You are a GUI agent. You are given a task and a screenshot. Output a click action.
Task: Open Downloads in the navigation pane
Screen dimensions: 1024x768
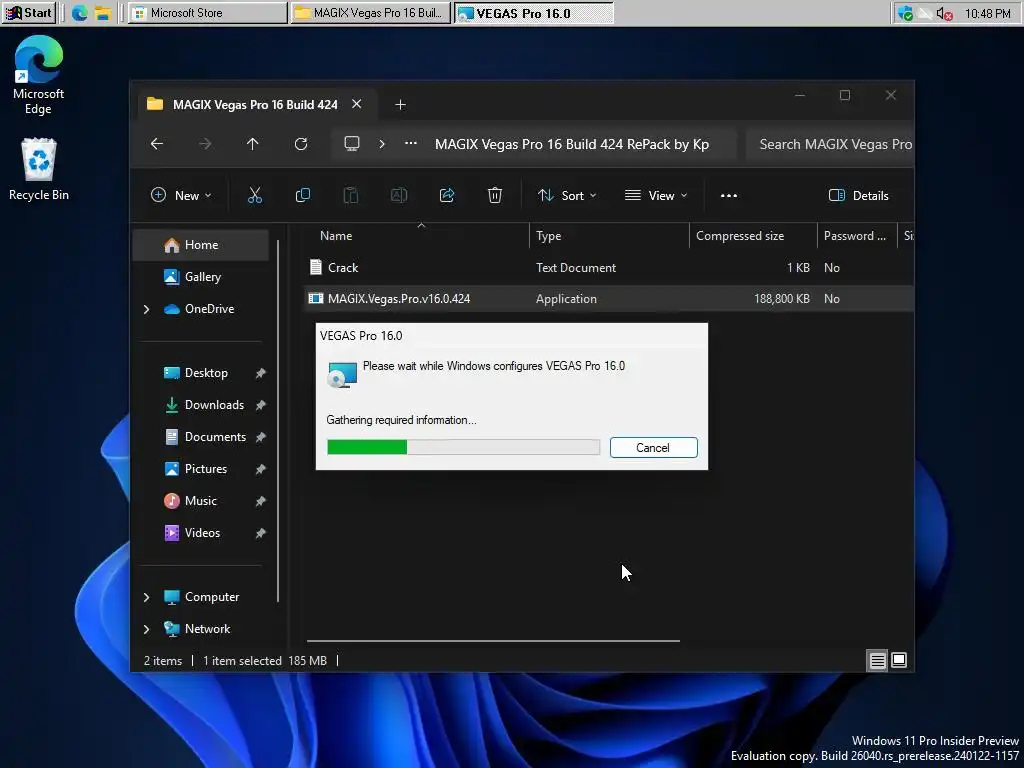pyautogui.click(x=201, y=405)
